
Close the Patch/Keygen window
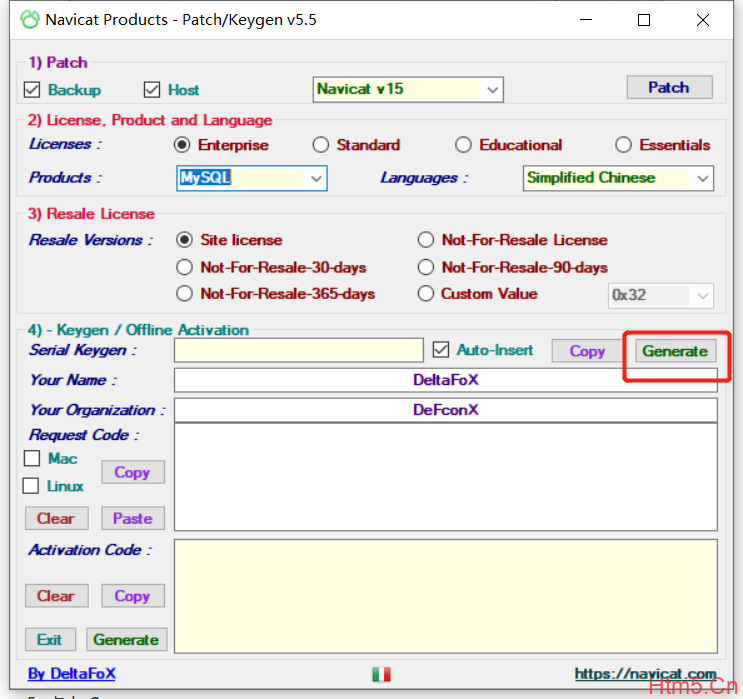coord(703,20)
